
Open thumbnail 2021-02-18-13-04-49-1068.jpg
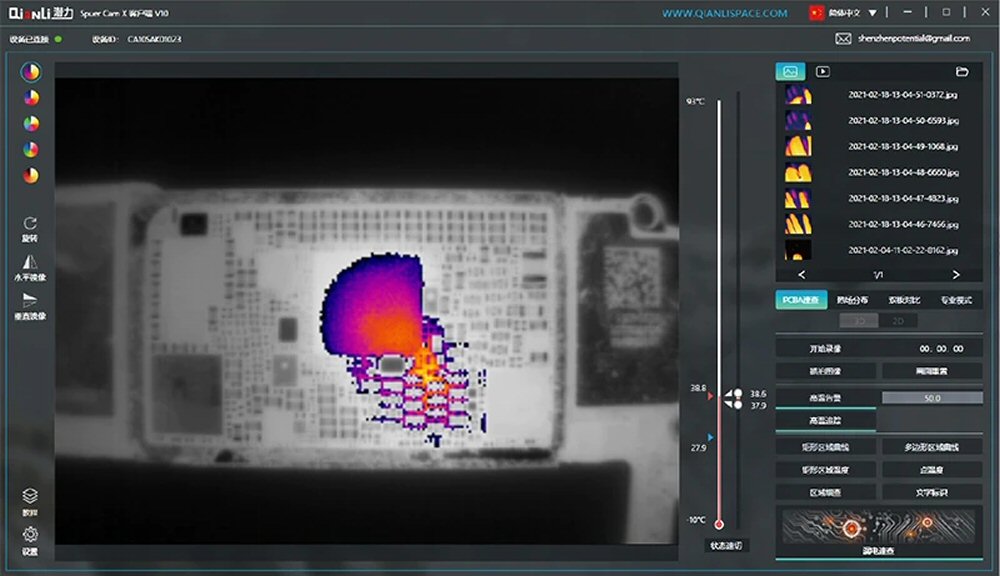(x=797, y=146)
